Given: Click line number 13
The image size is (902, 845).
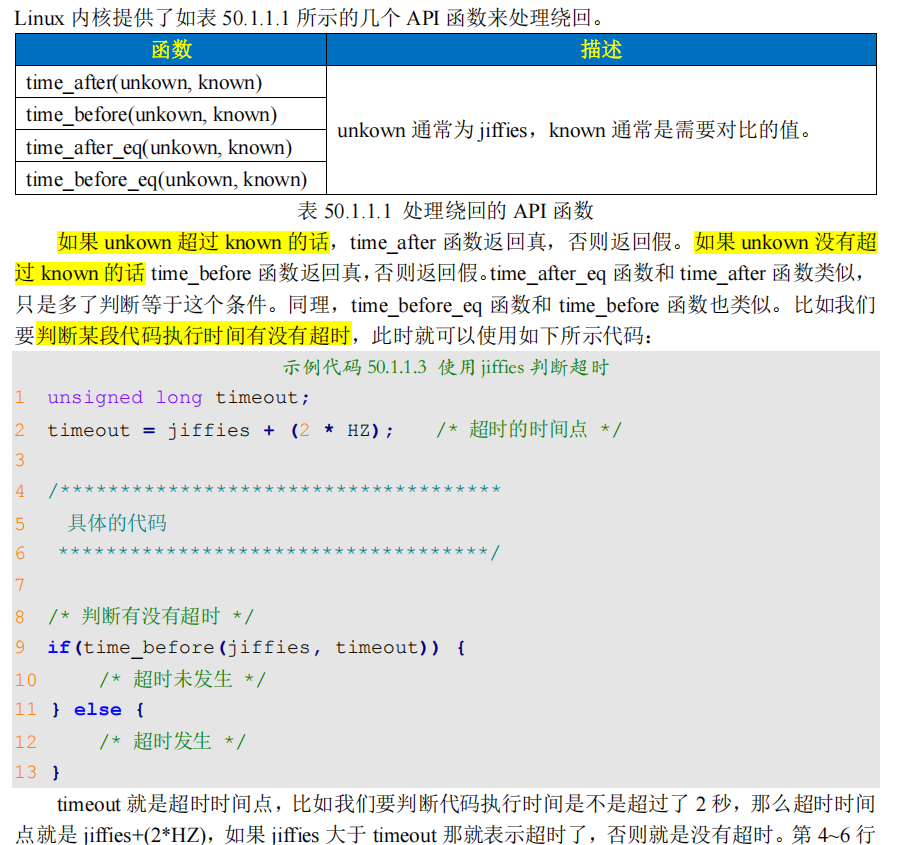Looking at the screenshot, I should click(26, 772).
